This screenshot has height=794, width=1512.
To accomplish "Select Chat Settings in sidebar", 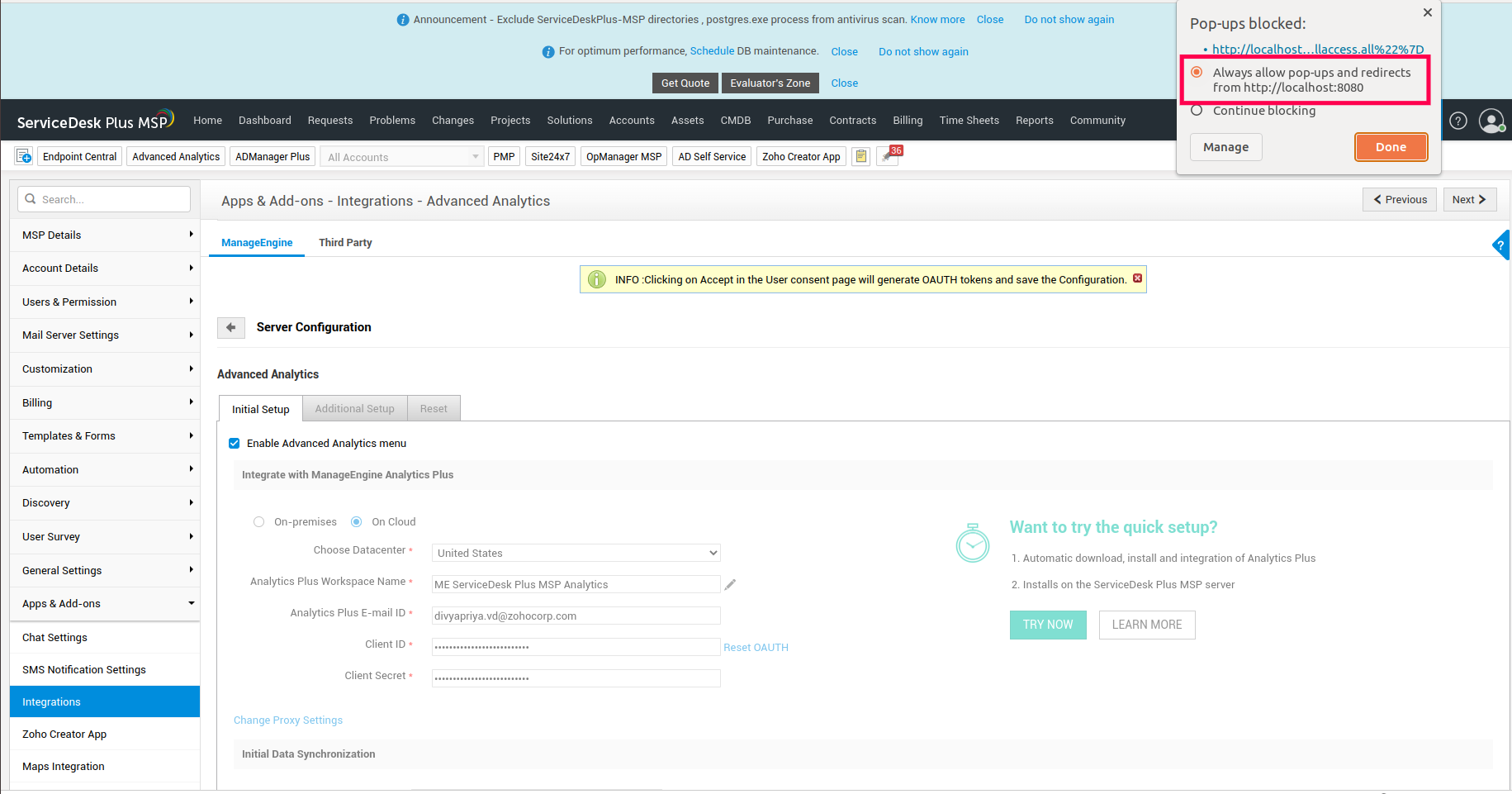I will pos(105,638).
